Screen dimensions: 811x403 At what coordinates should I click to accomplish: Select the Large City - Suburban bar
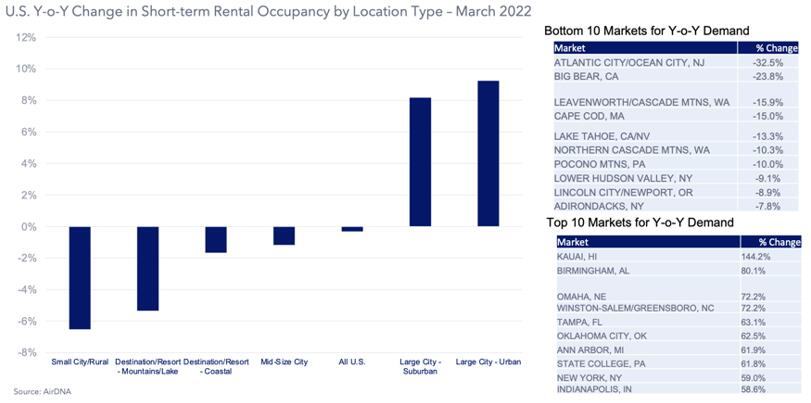pos(419,162)
